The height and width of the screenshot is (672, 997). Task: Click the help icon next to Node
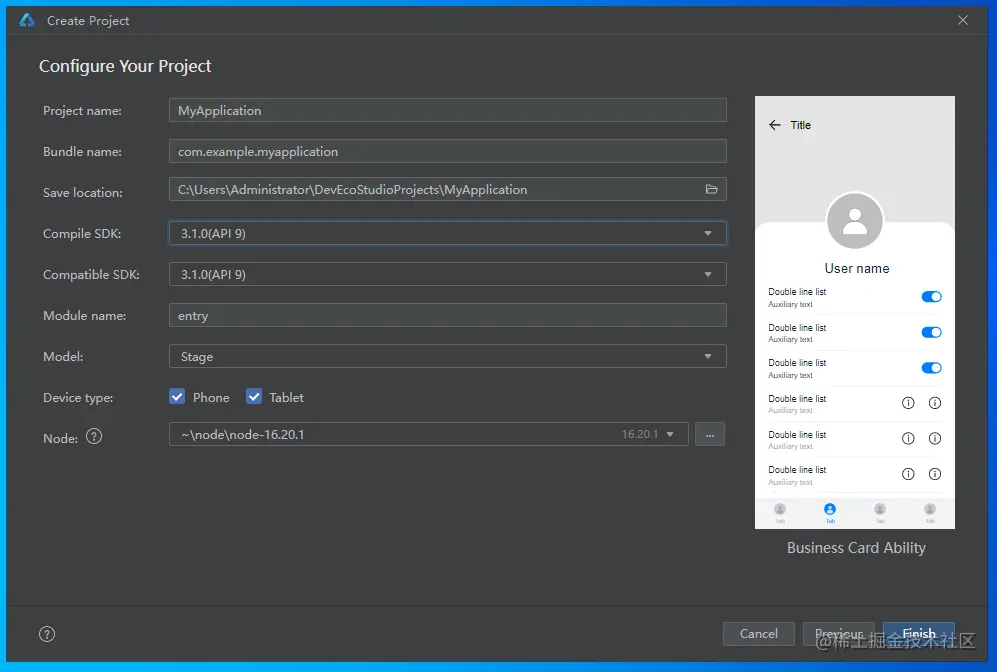click(94, 437)
